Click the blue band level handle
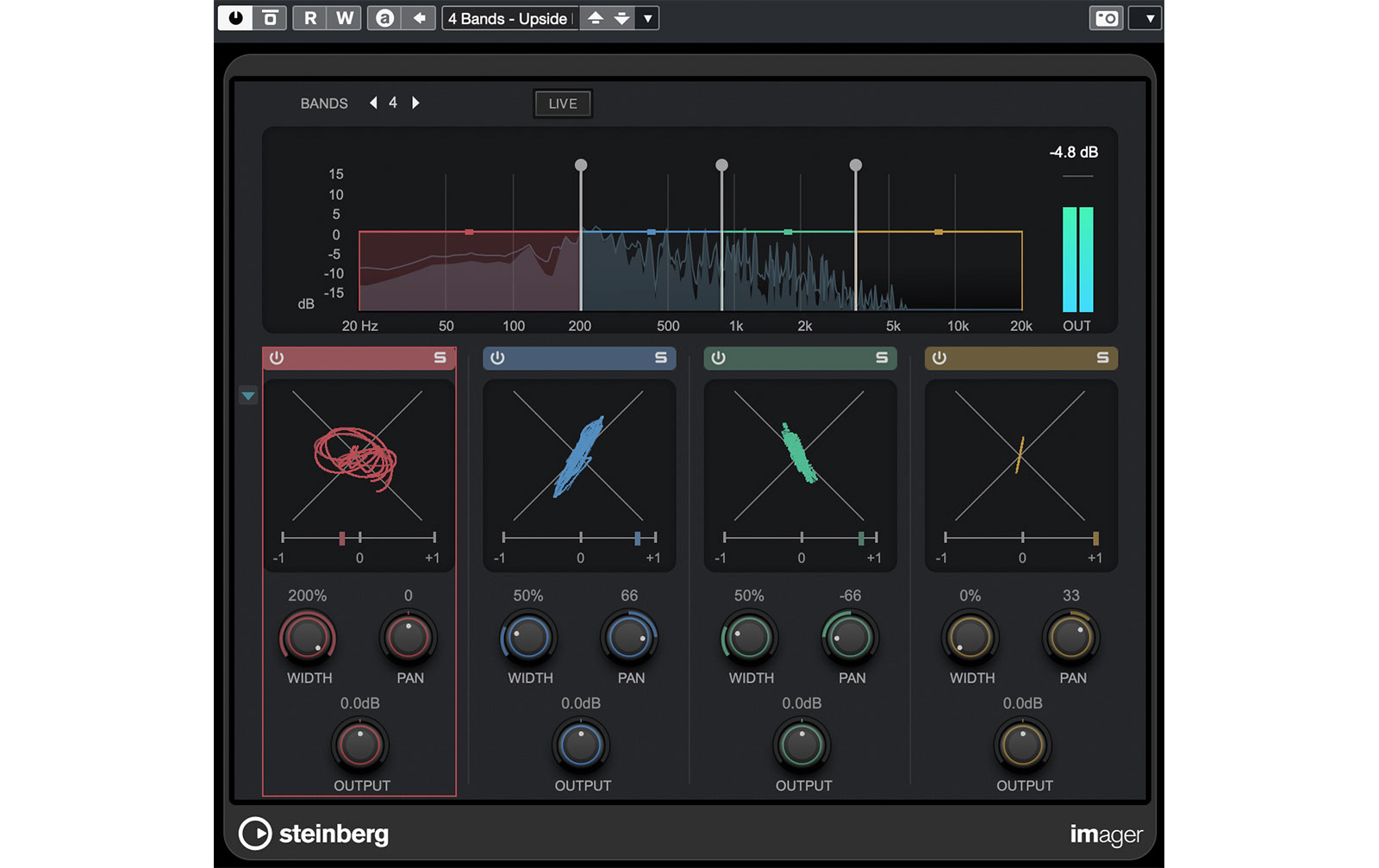1379x868 pixels. [x=652, y=232]
